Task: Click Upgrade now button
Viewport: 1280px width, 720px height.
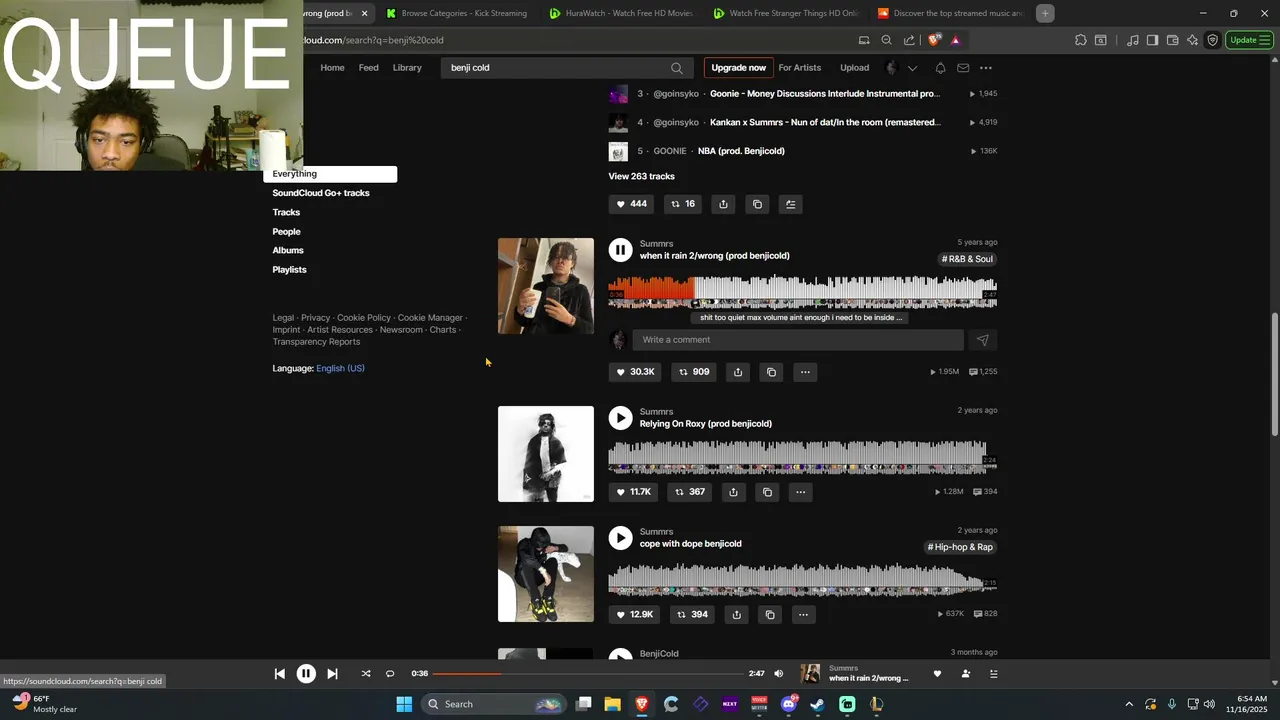Action: click(738, 68)
